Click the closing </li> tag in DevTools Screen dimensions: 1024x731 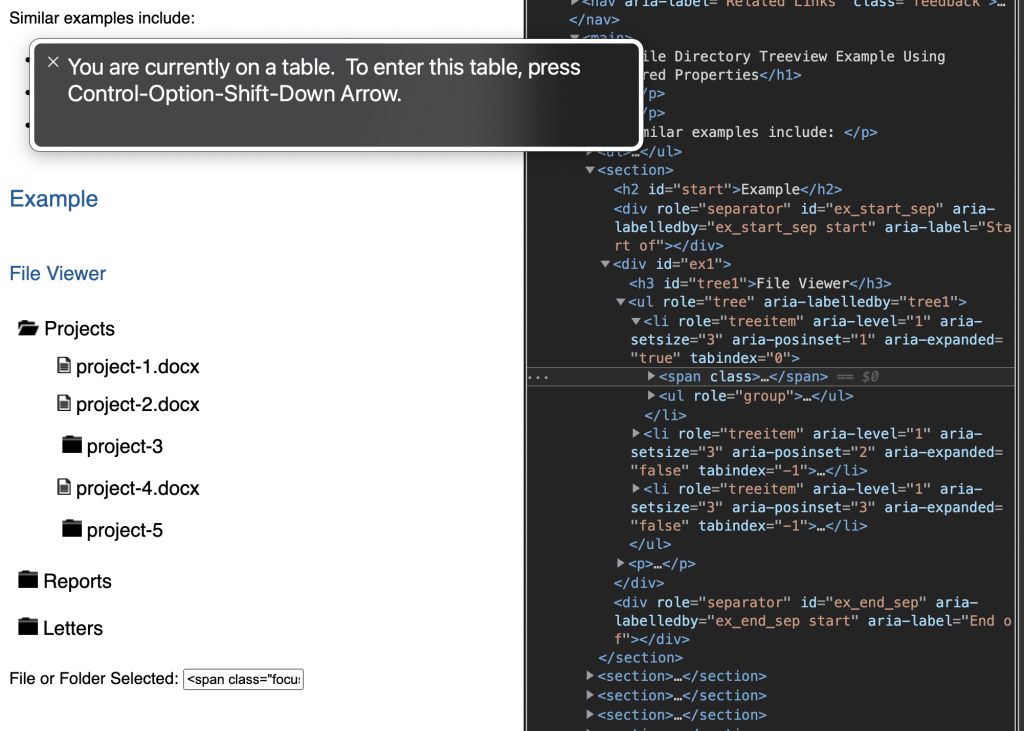665,415
